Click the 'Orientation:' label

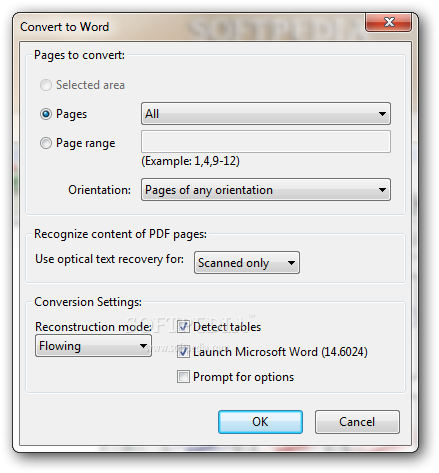point(99,190)
